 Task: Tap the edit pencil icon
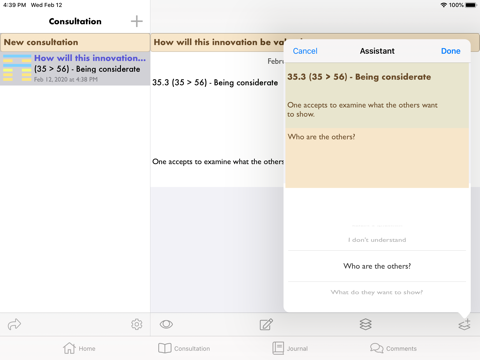266,324
